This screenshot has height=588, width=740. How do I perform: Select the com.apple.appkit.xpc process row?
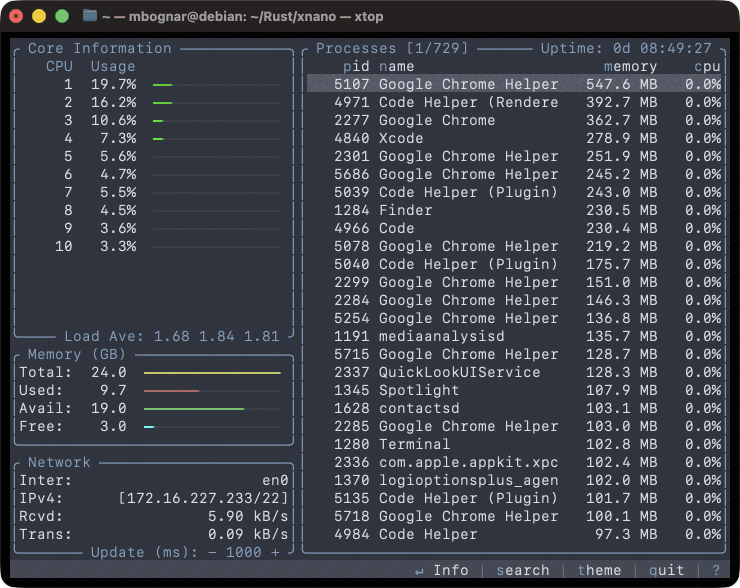coord(514,462)
